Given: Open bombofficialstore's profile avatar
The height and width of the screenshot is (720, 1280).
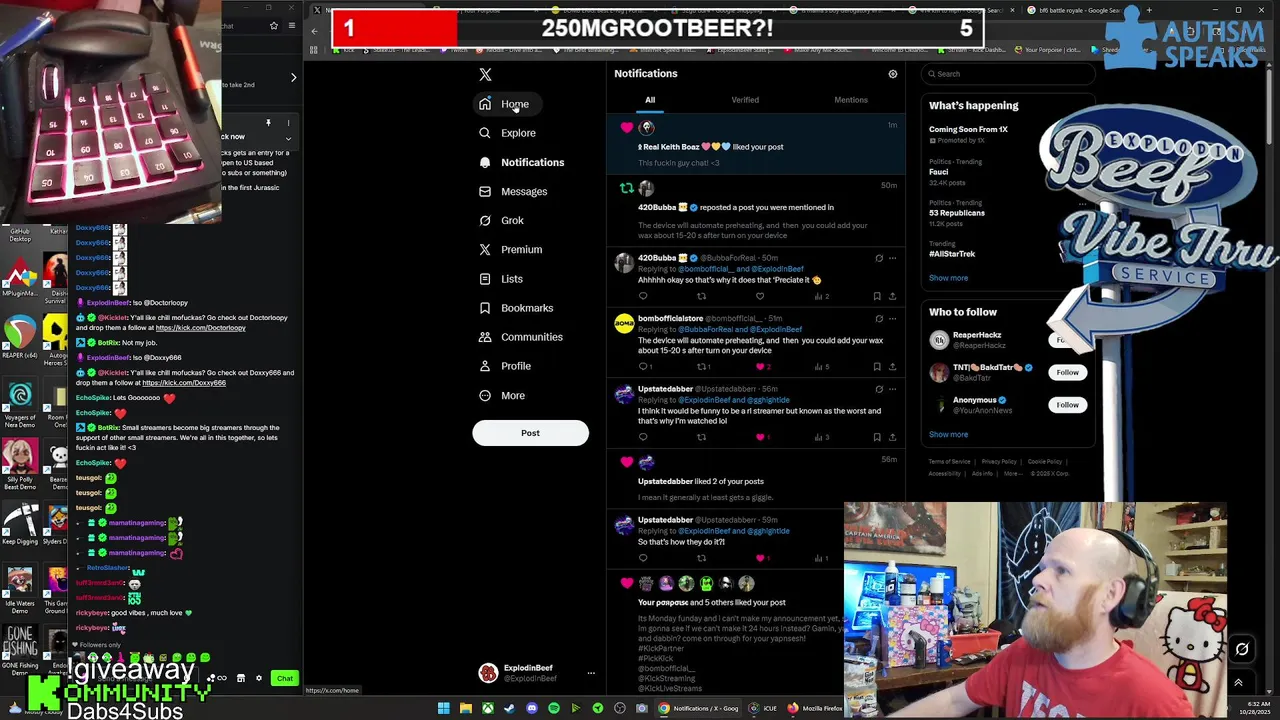Looking at the screenshot, I should (x=624, y=323).
